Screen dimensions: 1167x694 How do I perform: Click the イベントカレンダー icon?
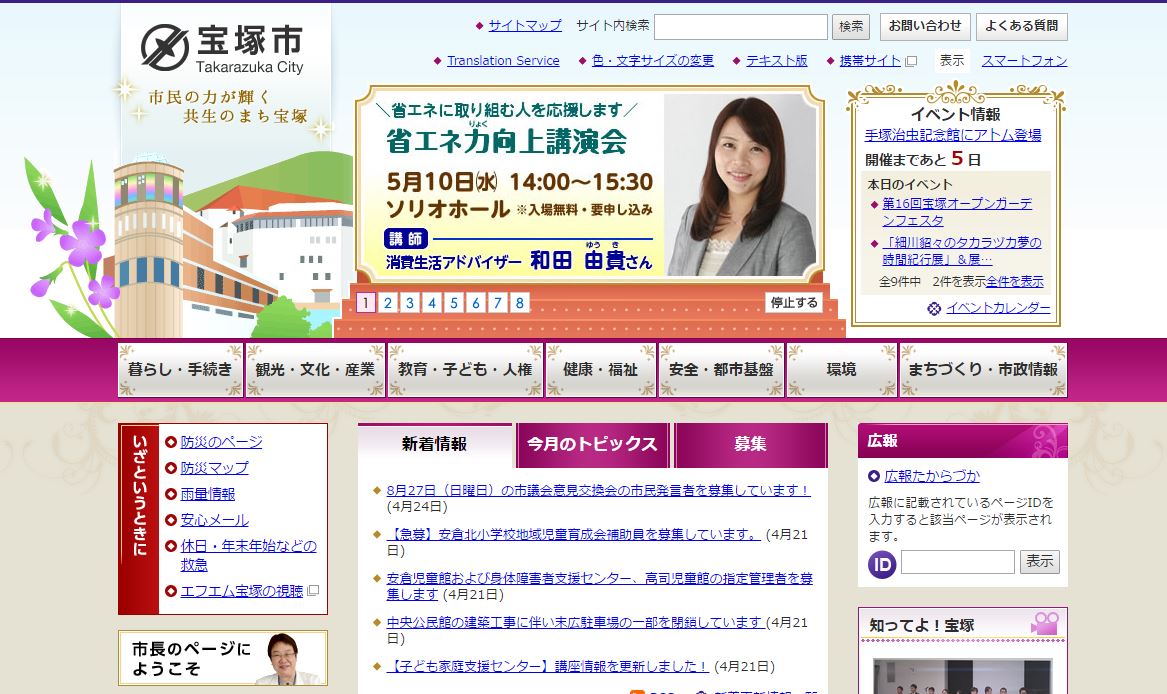pyautogui.click(x=934, y=308)
